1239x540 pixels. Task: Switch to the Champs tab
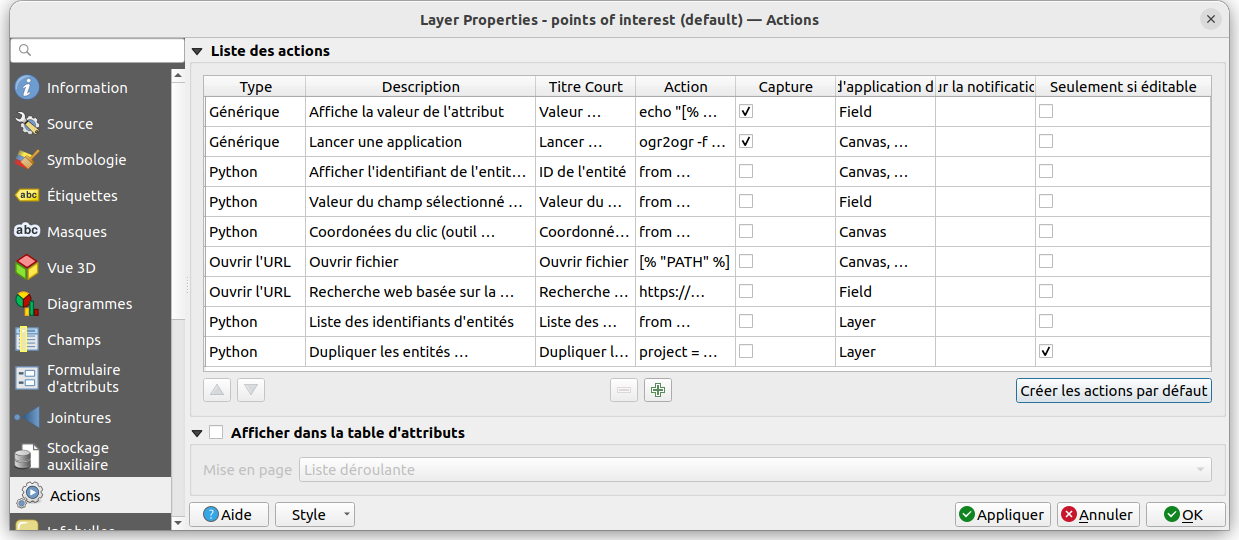pyautogui.click(x=91, y=339)
